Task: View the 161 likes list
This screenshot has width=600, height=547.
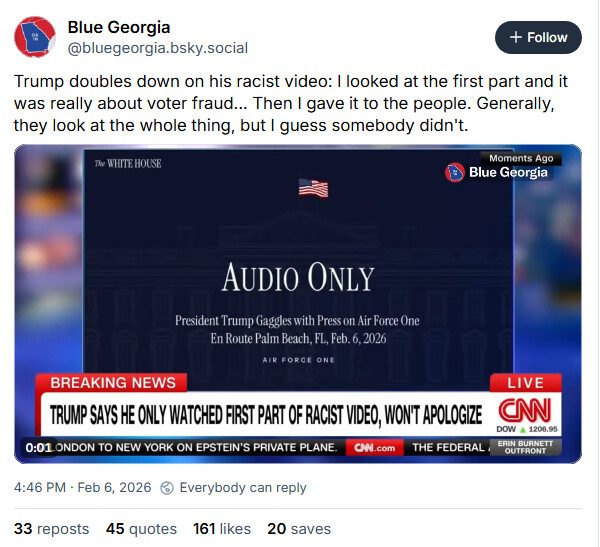Action: (222, 529)
